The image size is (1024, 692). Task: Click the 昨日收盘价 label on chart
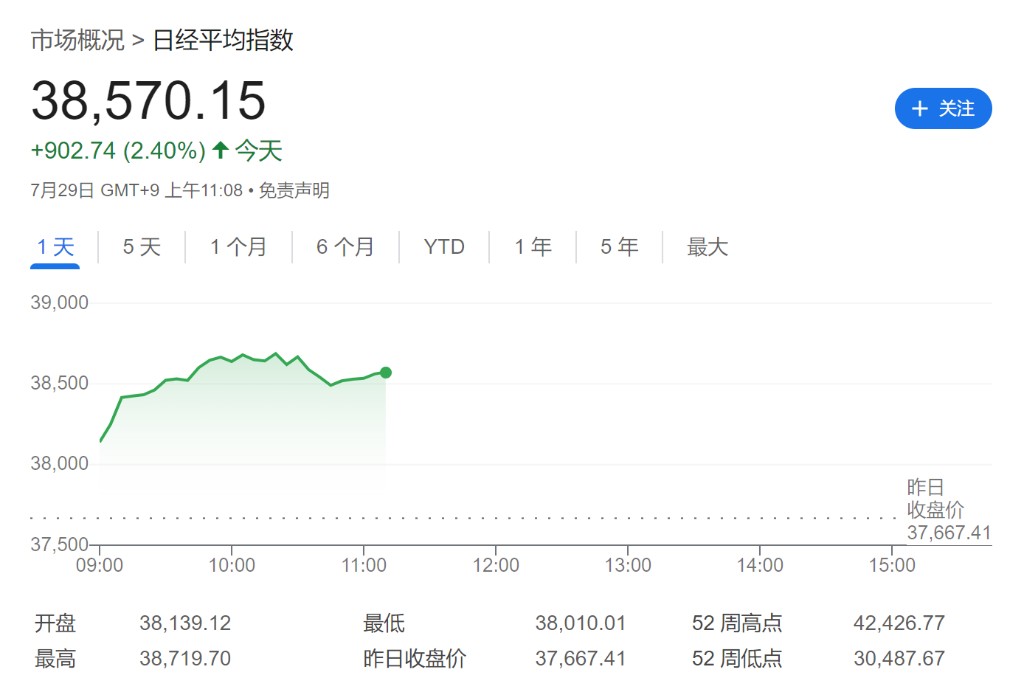pos(935,499)
